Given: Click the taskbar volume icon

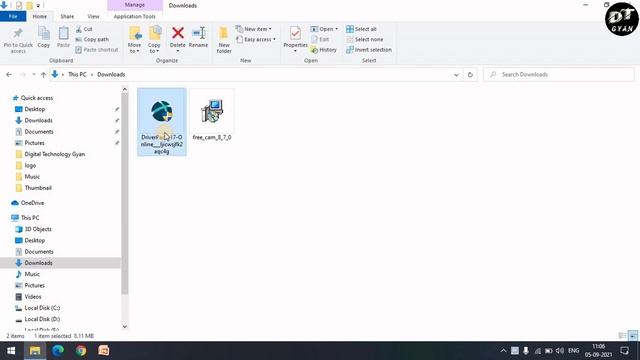Looking at the screenshot, I should click(560, 351).
